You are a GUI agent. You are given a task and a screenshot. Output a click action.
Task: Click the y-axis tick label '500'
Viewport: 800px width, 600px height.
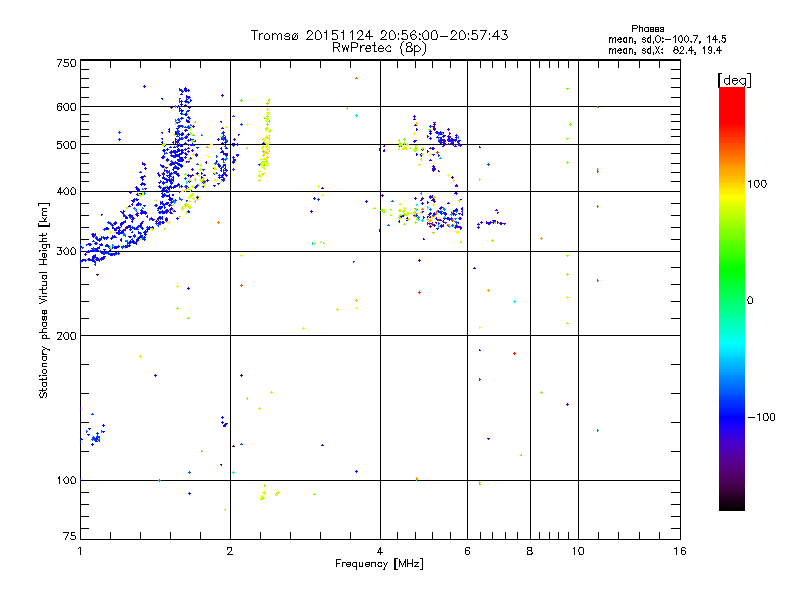(66, 145)
